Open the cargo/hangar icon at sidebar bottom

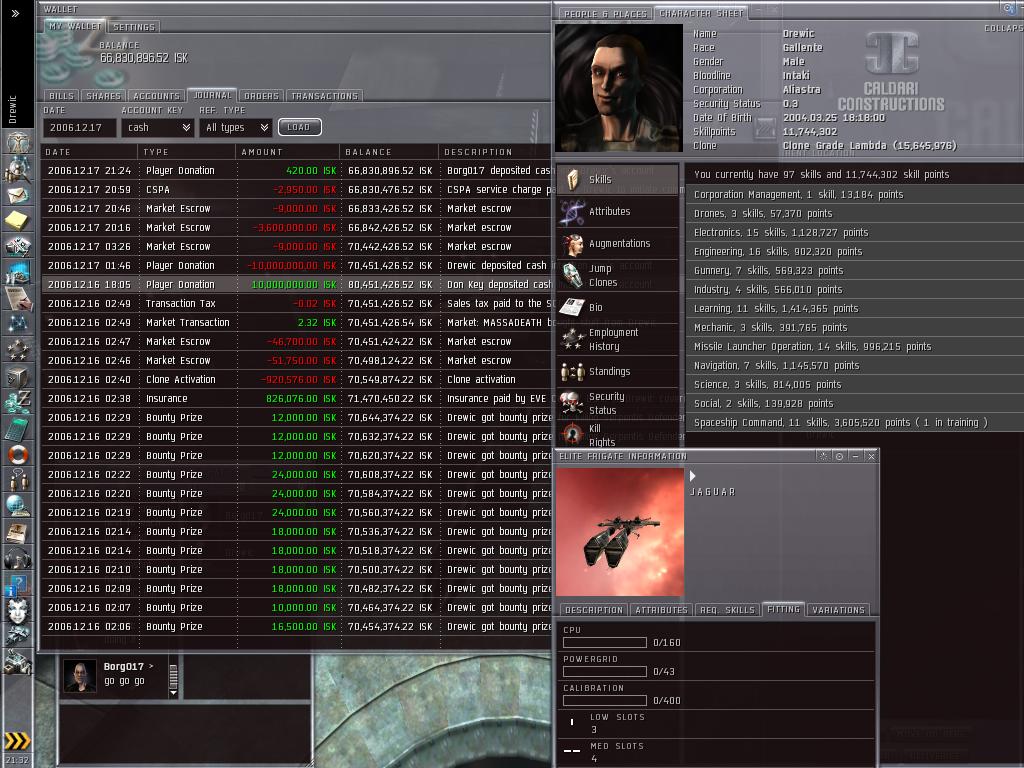tap(18, 662)
